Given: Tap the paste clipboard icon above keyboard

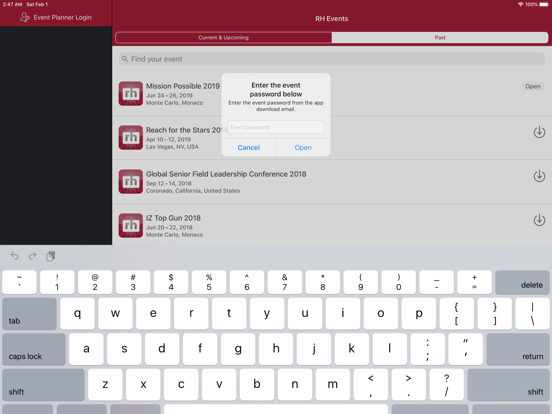Looking at the screenshot, I should tap(50, 256).
